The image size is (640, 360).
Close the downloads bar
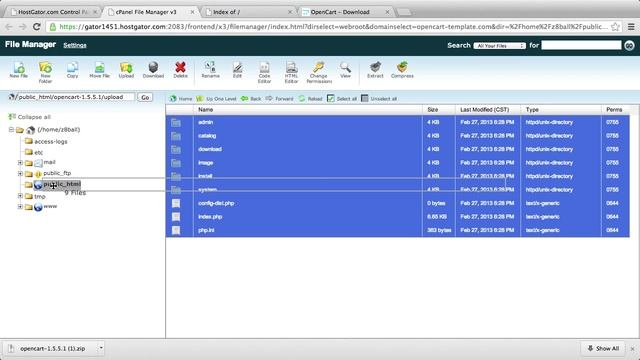pyautogui.click(x=632, y=349)
